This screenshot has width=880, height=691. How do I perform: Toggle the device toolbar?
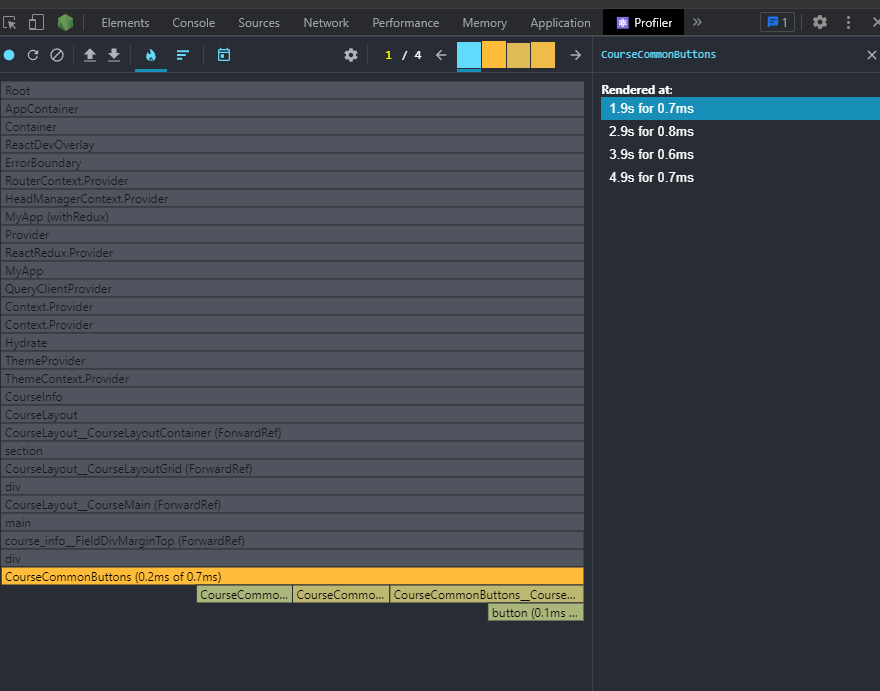[36, 22]
